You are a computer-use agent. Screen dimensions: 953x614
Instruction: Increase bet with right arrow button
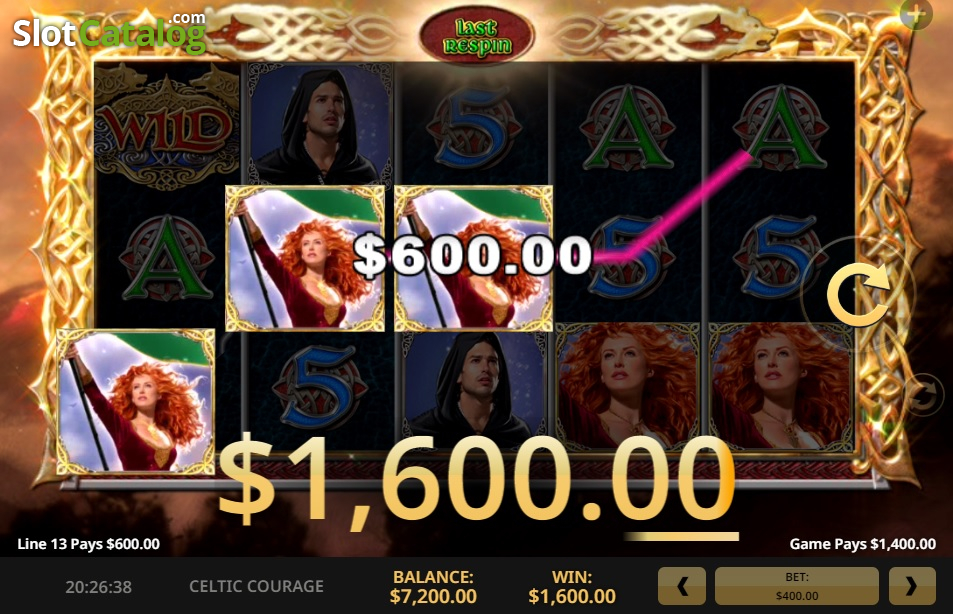pos(912,586)
